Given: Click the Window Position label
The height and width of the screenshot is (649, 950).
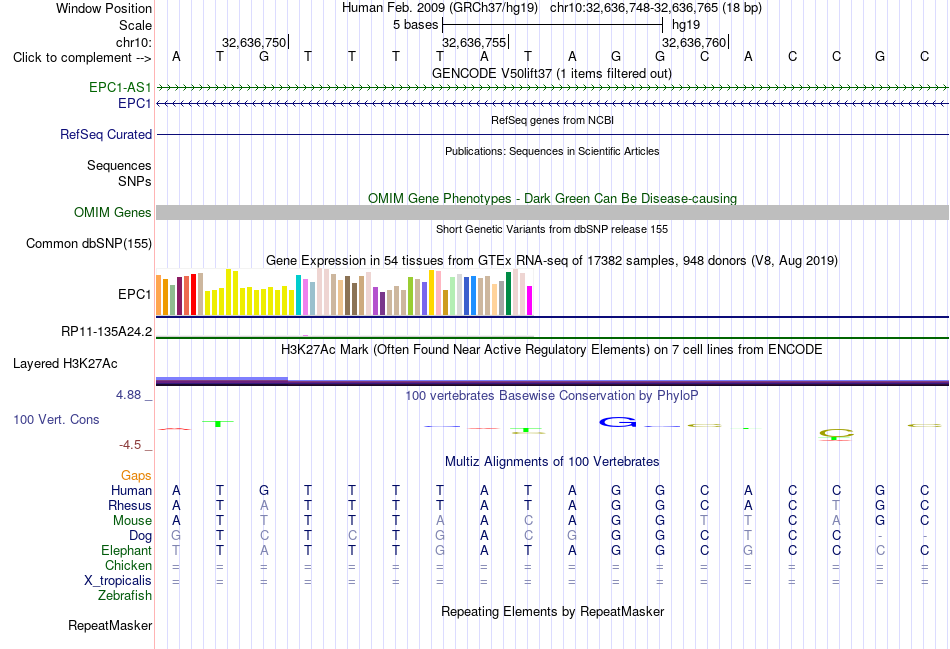Looking at the screenshot, I should pos(104,8).
